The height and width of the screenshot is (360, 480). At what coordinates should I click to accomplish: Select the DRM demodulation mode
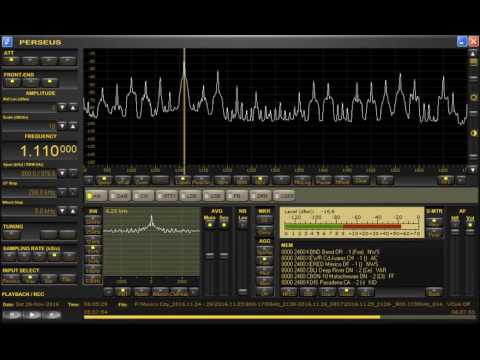[x=260, y=196]
